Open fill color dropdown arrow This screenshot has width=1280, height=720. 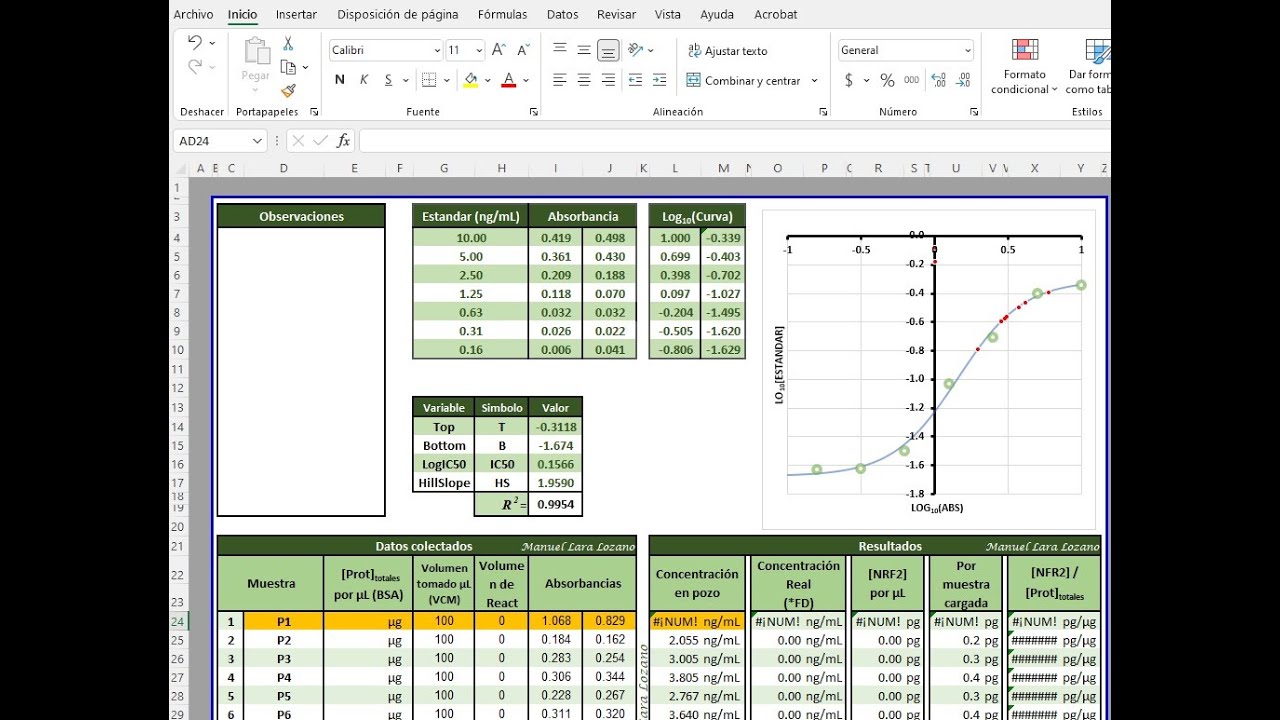pos(488,81)
